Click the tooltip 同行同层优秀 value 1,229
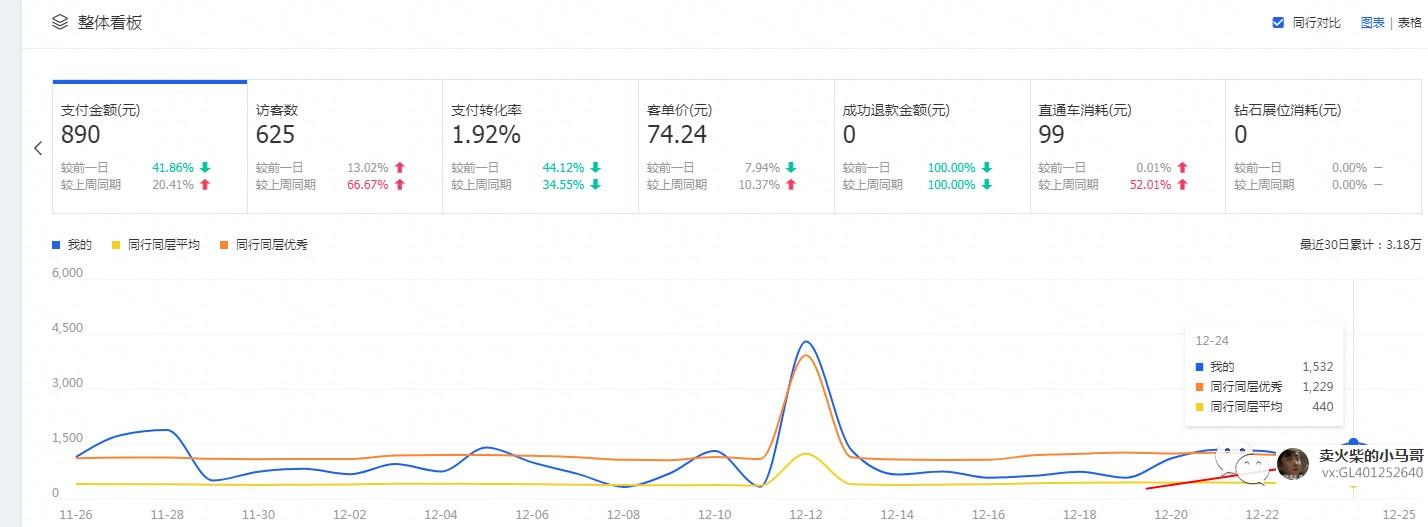 tap(1317, 386)
